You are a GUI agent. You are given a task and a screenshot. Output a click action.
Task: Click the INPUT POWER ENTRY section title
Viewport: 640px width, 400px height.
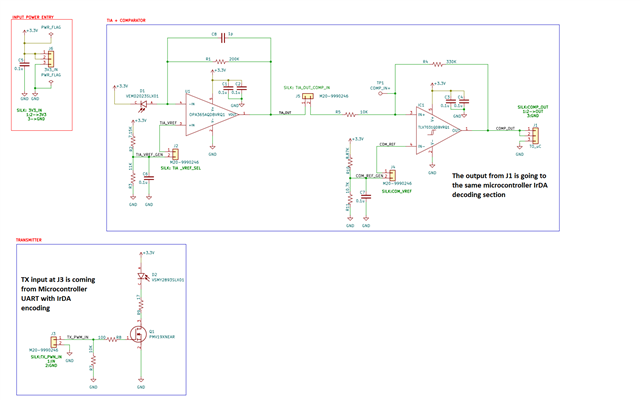[x=33, y=17]
